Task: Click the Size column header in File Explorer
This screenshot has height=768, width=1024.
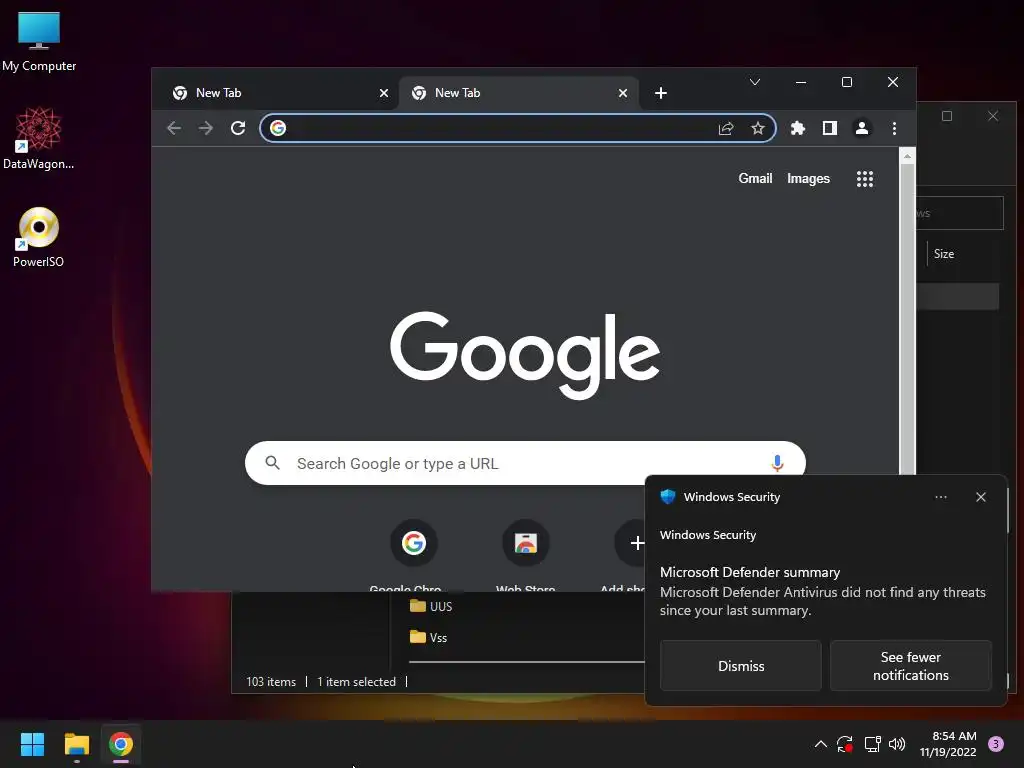Action: [944, 254]
